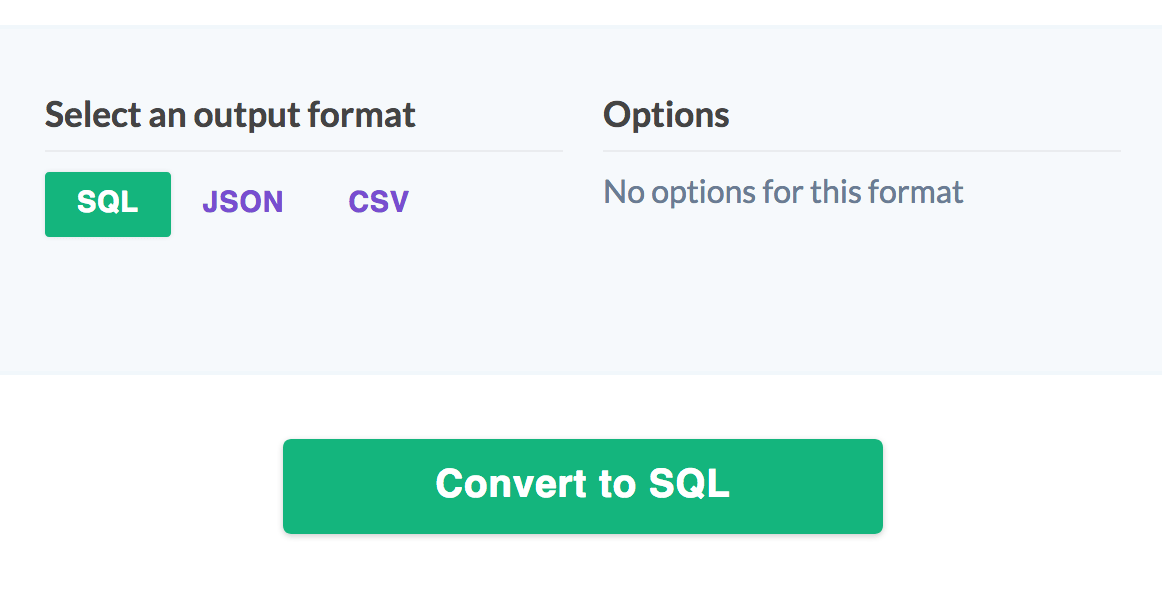
Task: Confirm conversion with the SQL button
Action: pos(583,486)
